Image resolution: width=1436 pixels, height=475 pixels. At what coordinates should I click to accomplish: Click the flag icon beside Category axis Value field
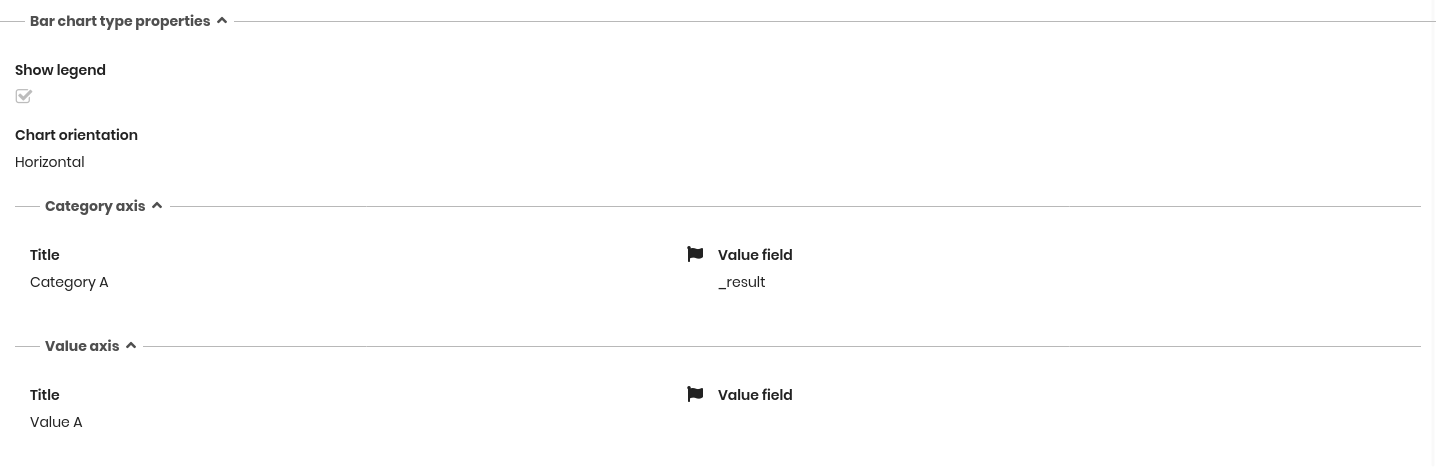point(695,254)
